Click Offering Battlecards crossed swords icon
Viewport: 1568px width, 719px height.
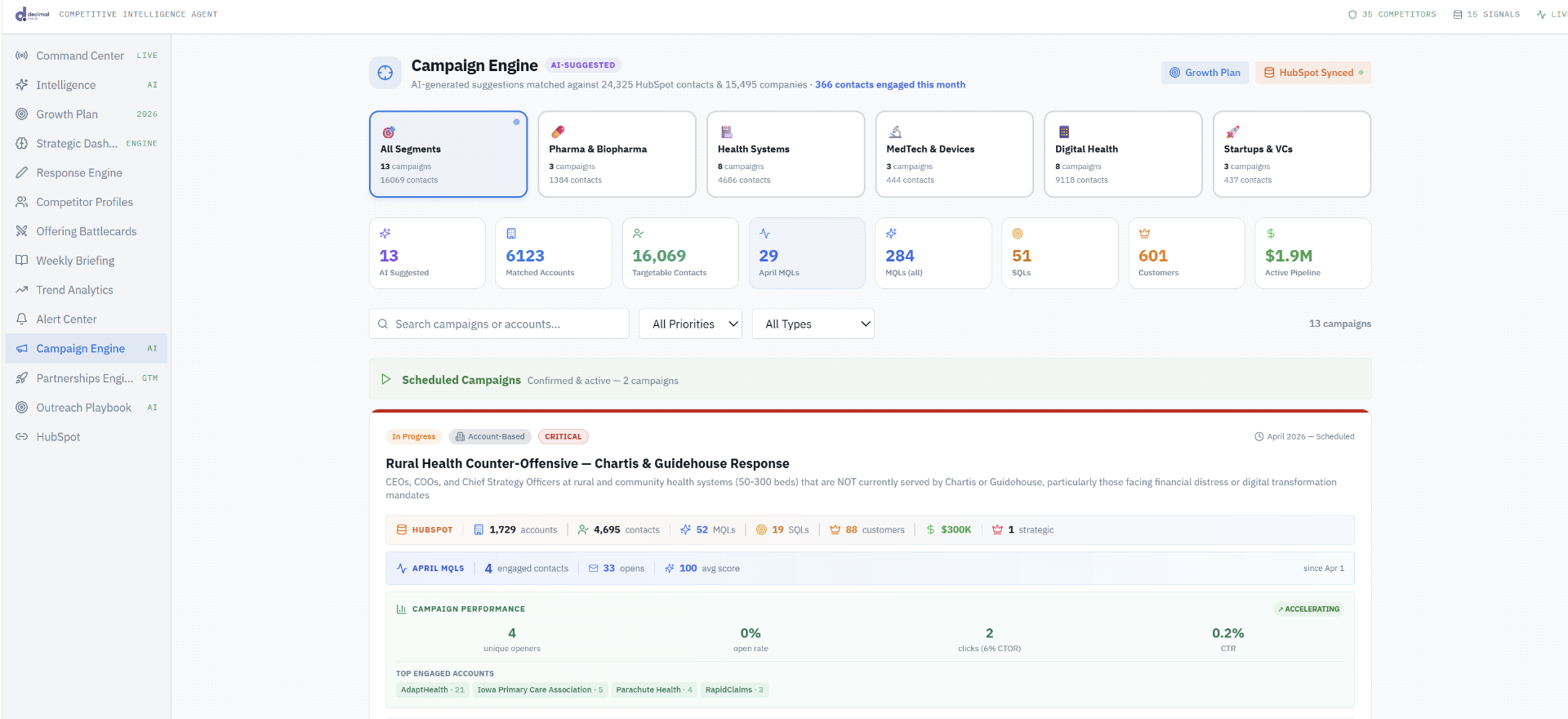pyautogui.click(x=22, y=231)
